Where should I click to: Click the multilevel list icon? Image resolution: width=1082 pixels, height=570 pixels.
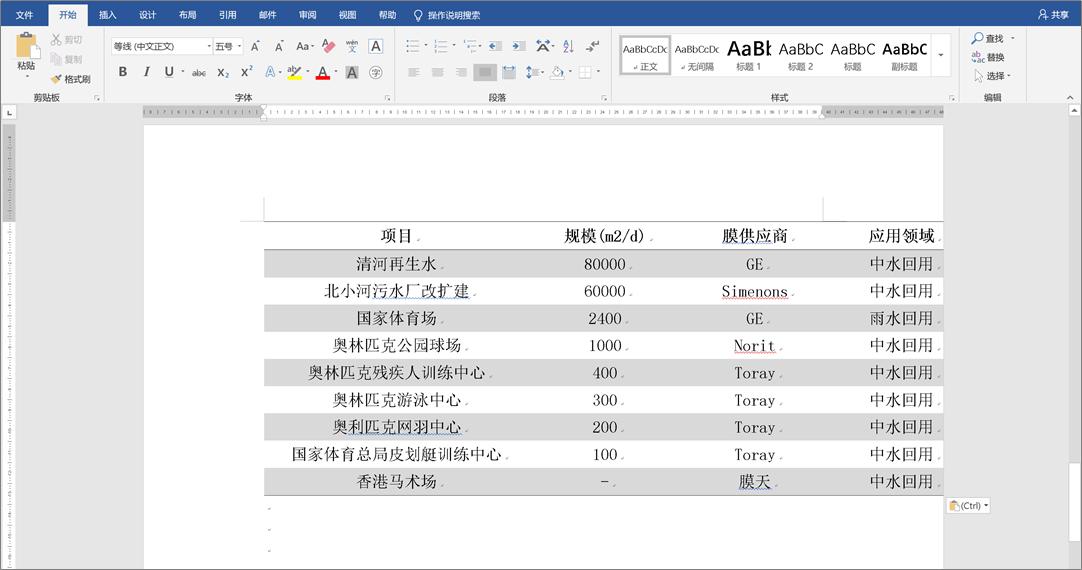point(471,46)
